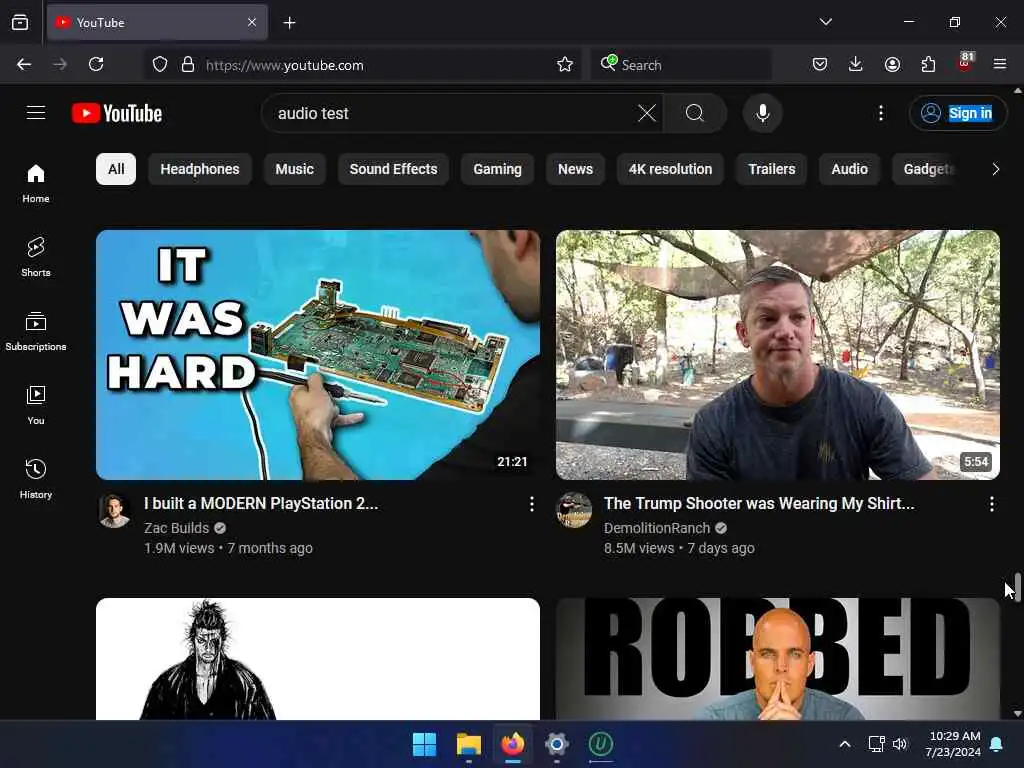Select the 4K resolution filter chip
The image size is (1024, 768).
pos(670,169)
